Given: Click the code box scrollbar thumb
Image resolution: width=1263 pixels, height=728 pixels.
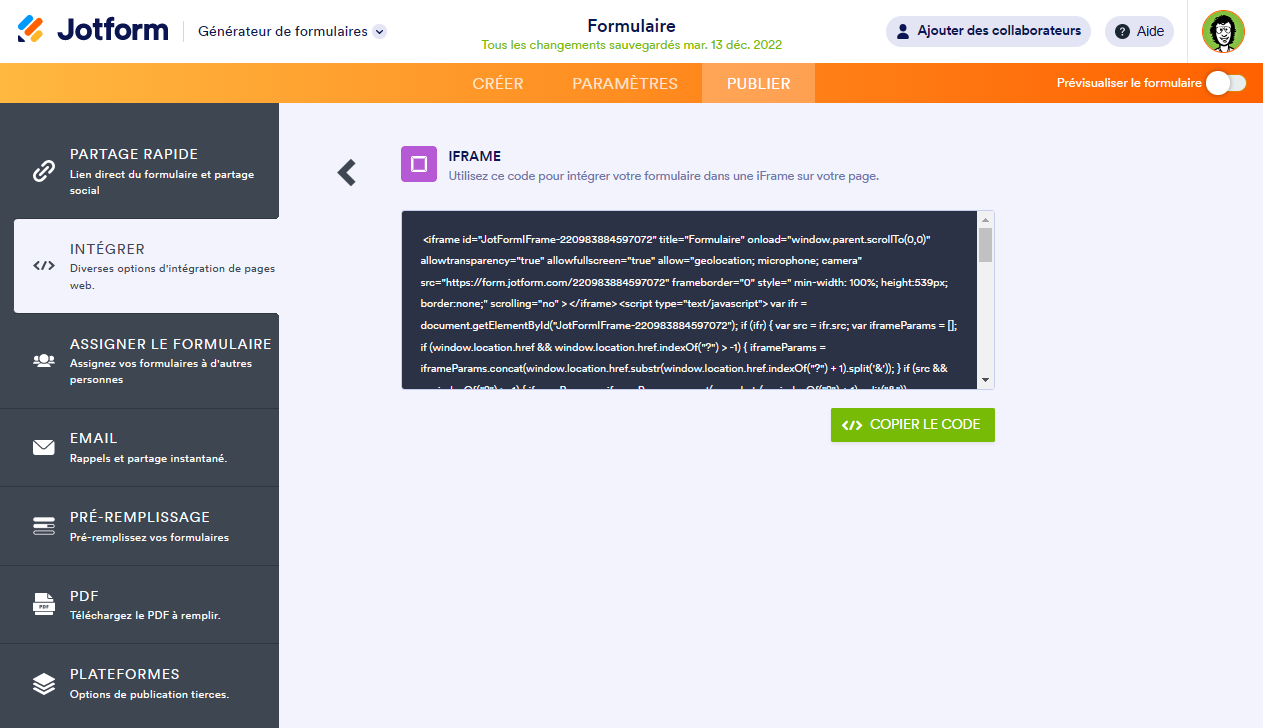Looking at the screenshot, I should coord(985,245).
